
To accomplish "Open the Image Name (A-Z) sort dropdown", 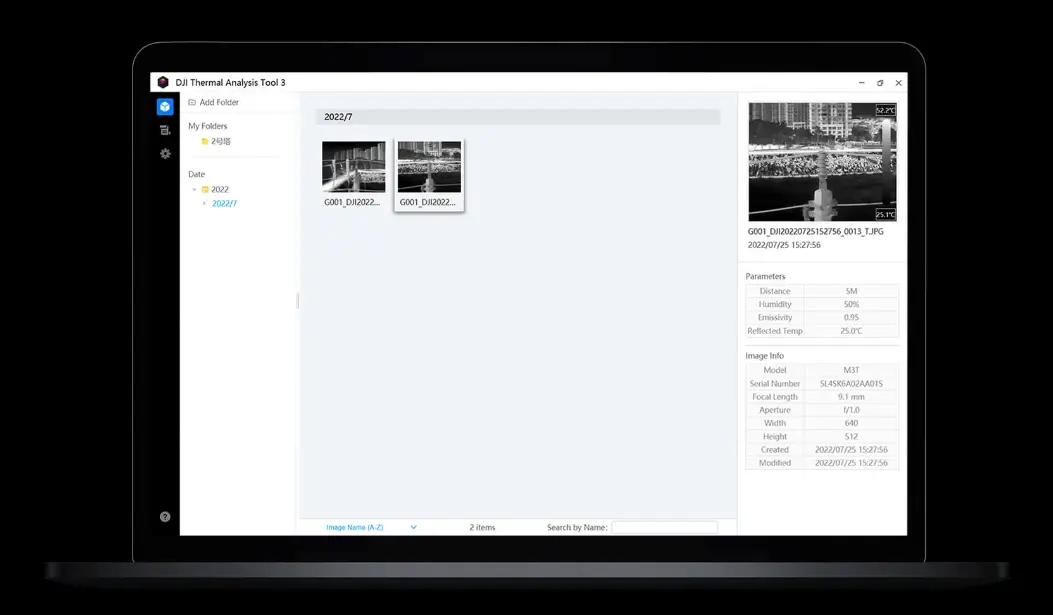I will 371,527.
